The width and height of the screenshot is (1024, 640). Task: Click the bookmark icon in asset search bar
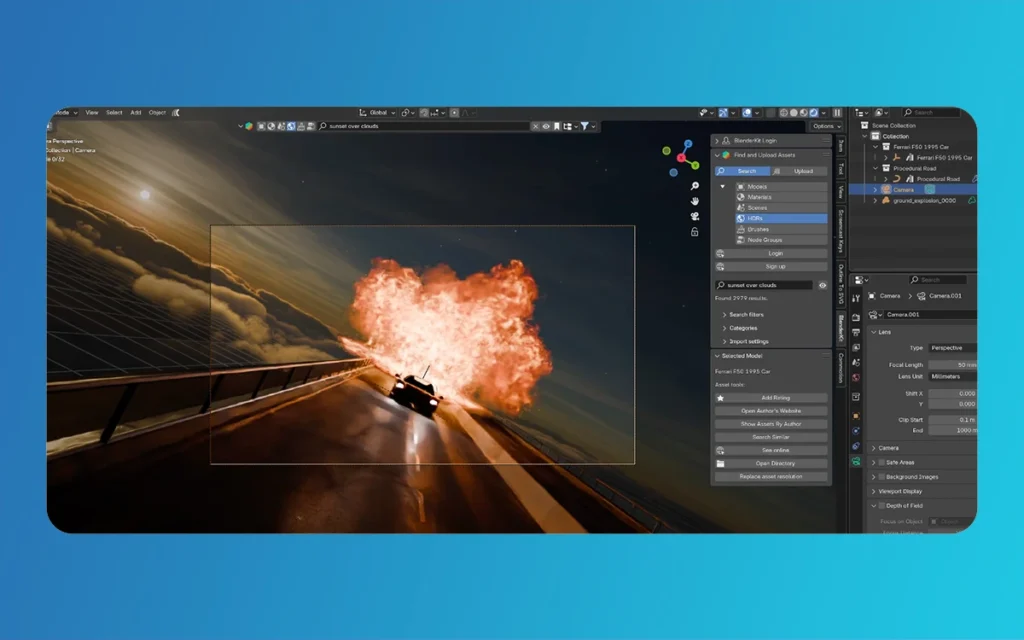point(556,126)
